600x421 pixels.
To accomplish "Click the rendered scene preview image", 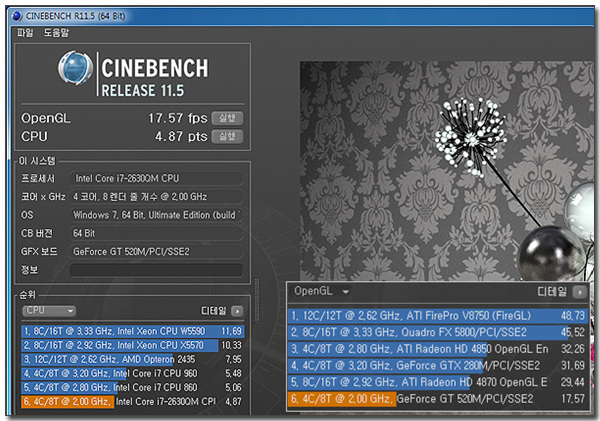I will (447, 171).
